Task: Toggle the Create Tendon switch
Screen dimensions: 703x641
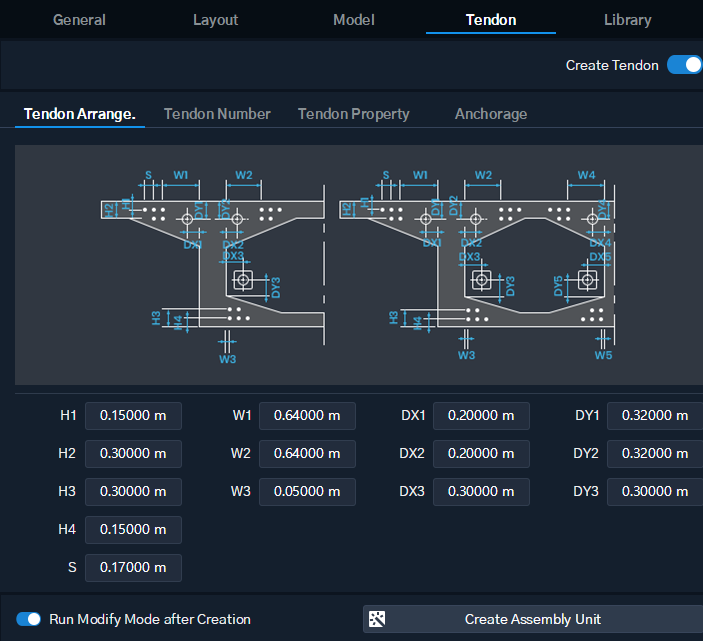Action: tap(684, 65)
